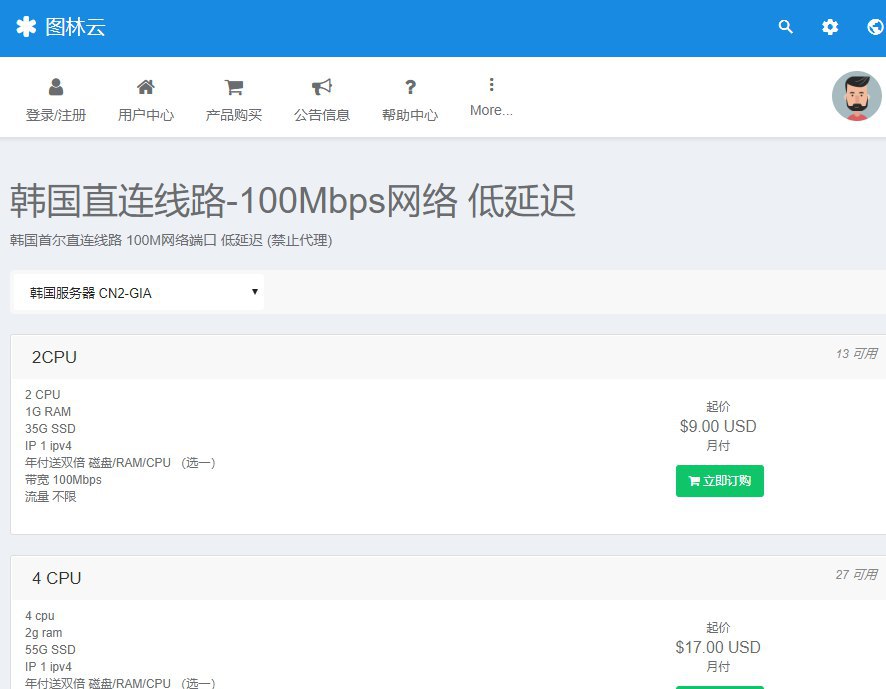Click the 4 CPU plan header
Viewport: 886px width, 689px height.
point(57,578)
